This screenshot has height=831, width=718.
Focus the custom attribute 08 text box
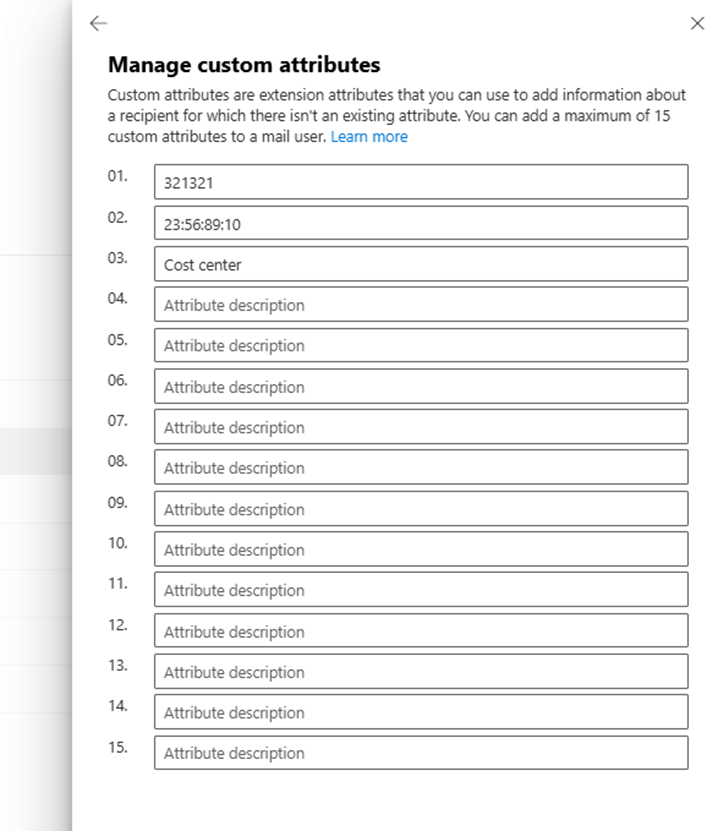coord(421,468)
